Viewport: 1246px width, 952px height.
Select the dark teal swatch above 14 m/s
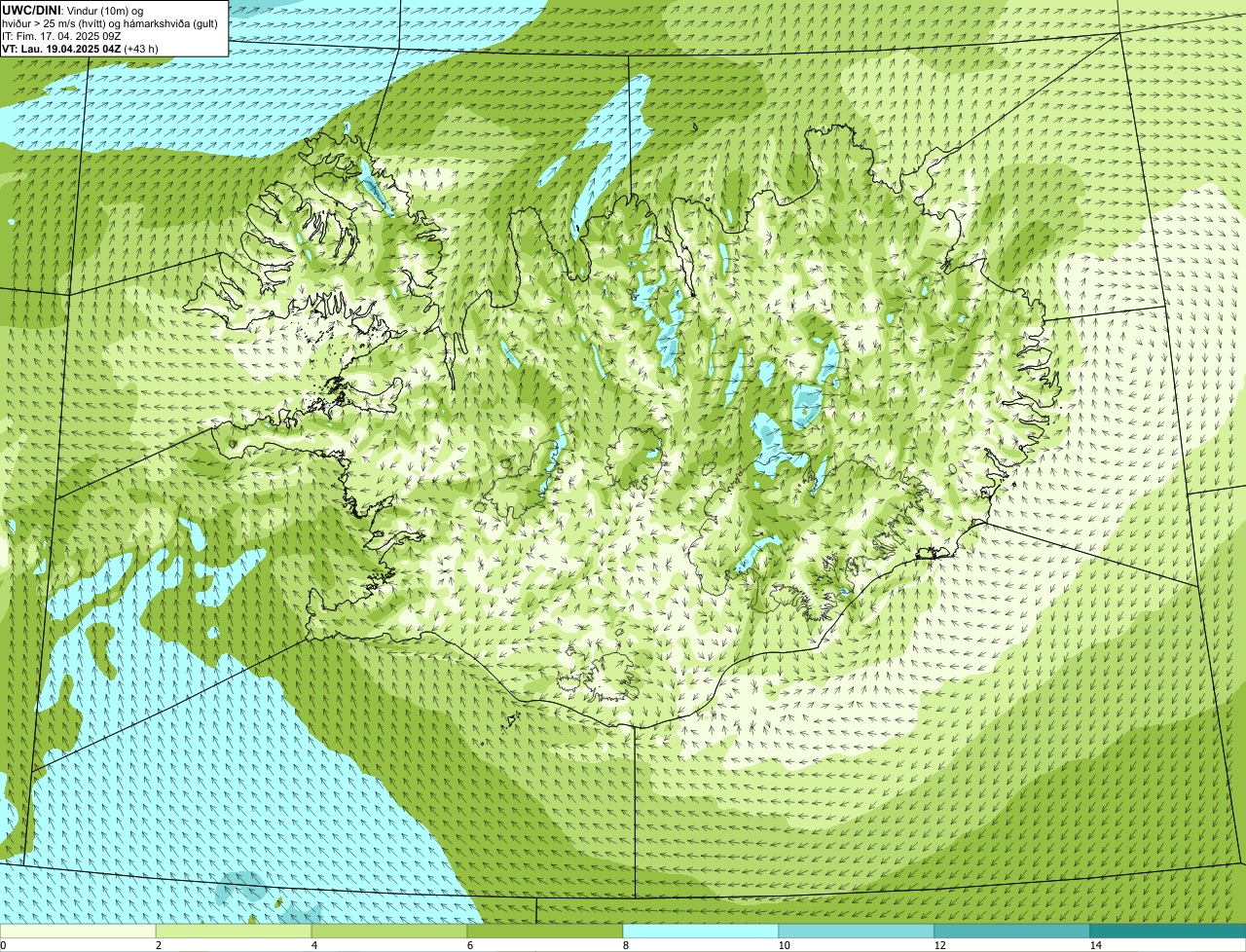(1168, 931)
